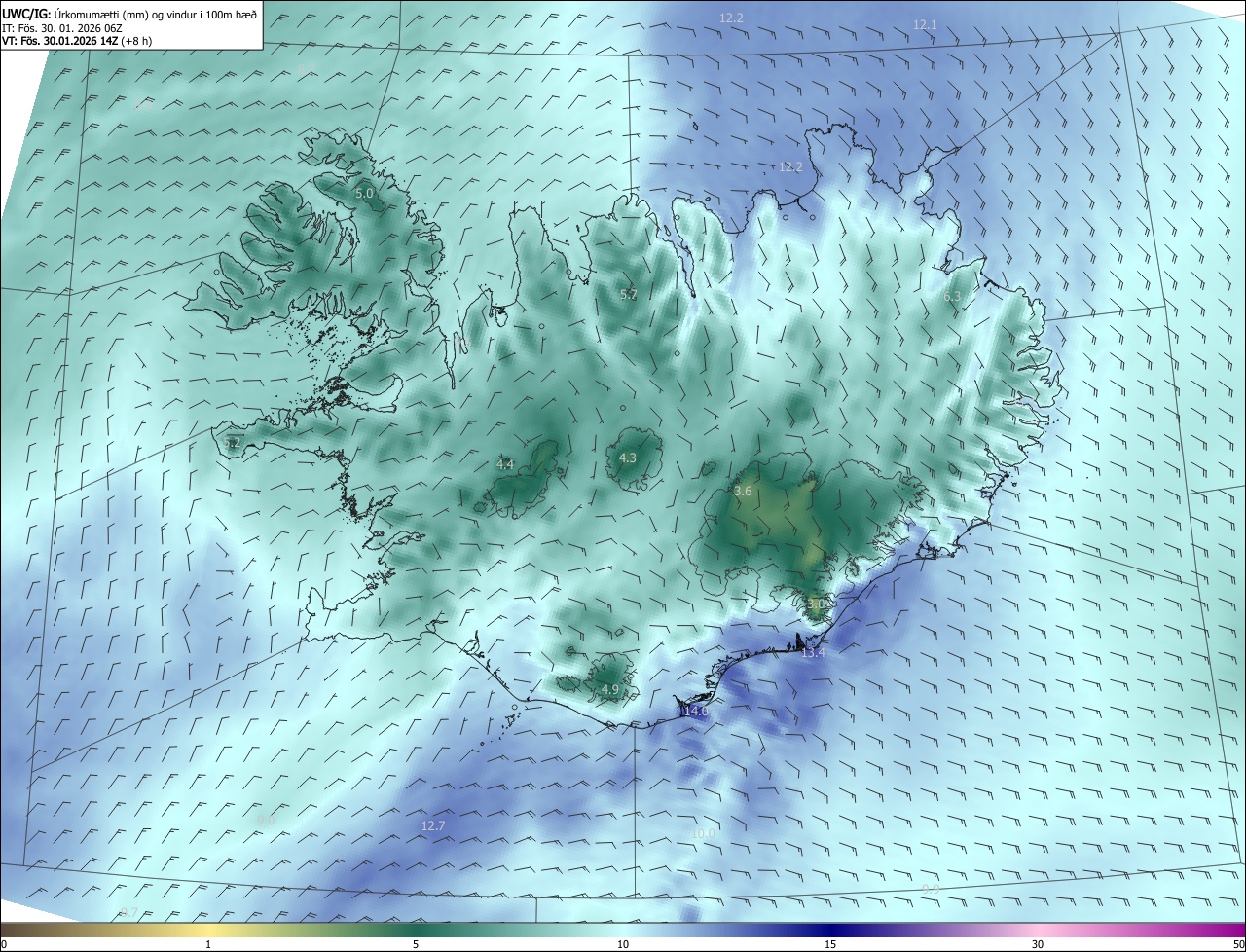Click colour scale tick label 30
The height and width of the screenshot is (952, 1246).
(x=1038, y=944)
